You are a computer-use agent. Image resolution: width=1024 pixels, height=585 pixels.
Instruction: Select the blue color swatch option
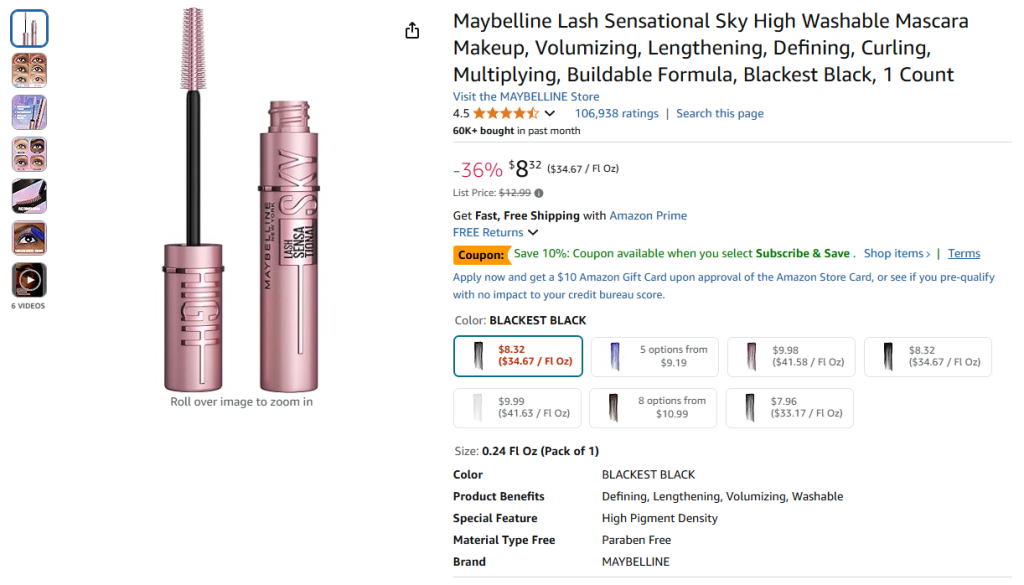click(654, 357)
